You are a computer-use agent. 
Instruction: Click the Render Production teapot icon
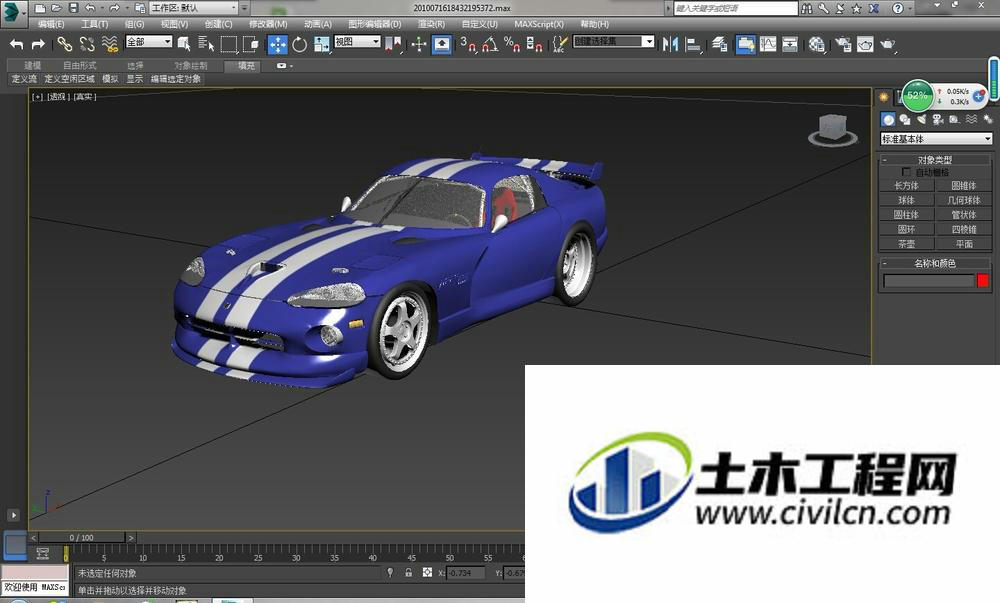pos(888,44)
